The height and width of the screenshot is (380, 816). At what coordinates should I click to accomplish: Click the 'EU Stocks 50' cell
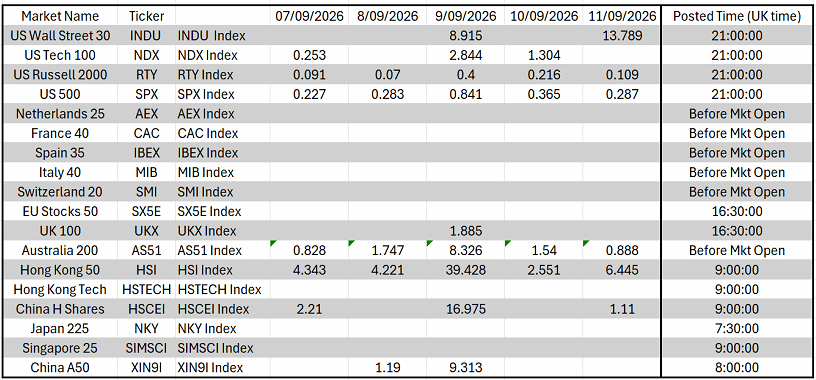(x=59, y=211)
